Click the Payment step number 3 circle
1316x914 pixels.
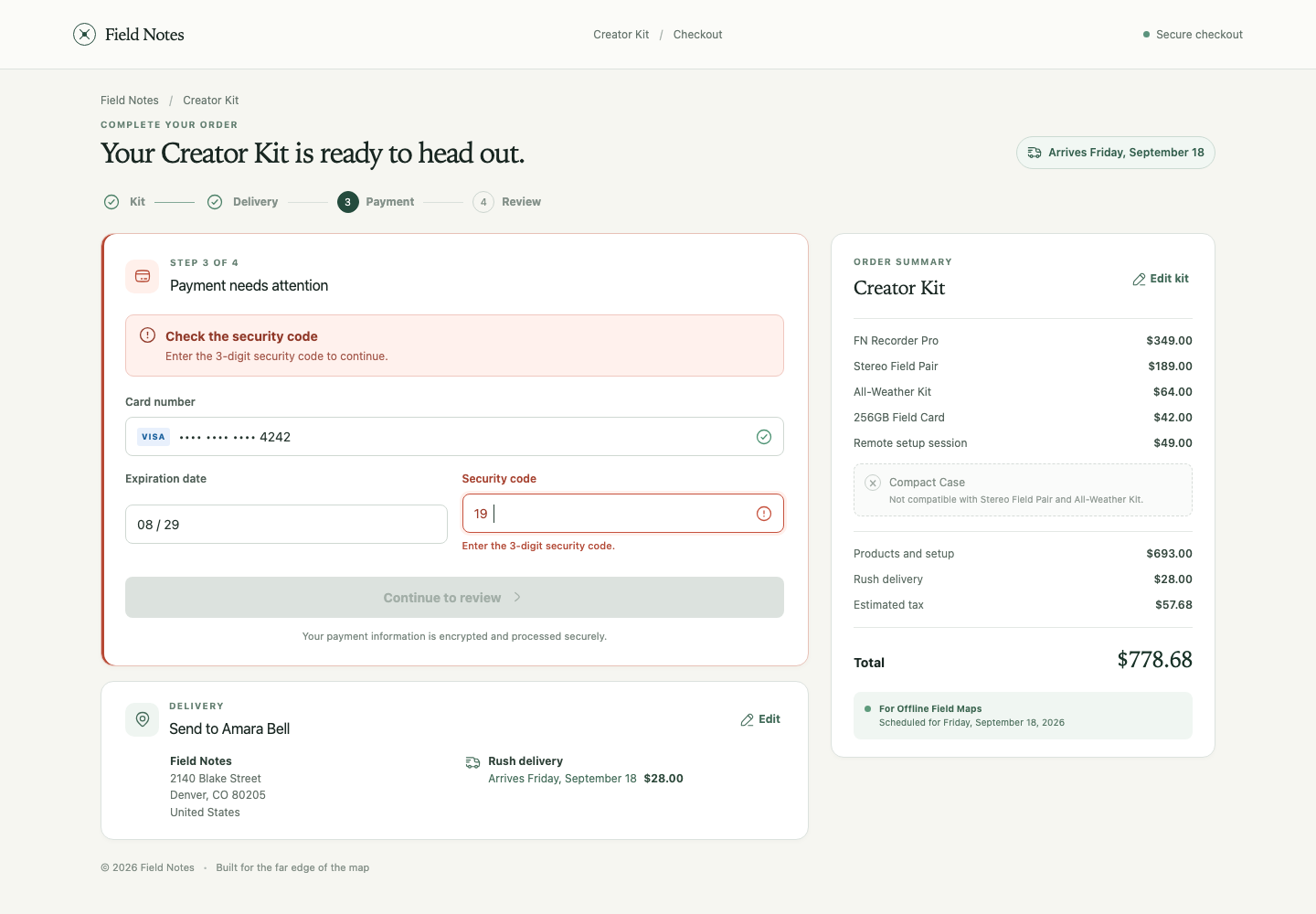347,202
